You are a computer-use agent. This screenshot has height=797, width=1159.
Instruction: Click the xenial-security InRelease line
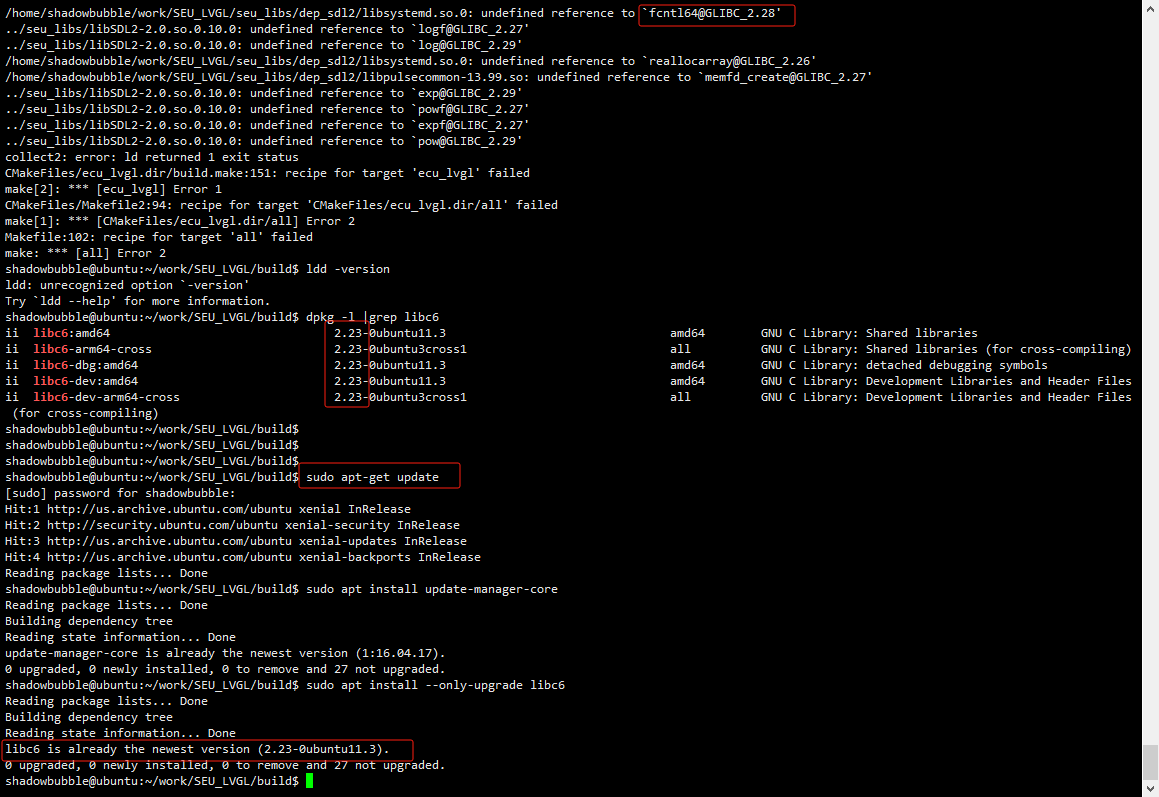coord(232,525)
